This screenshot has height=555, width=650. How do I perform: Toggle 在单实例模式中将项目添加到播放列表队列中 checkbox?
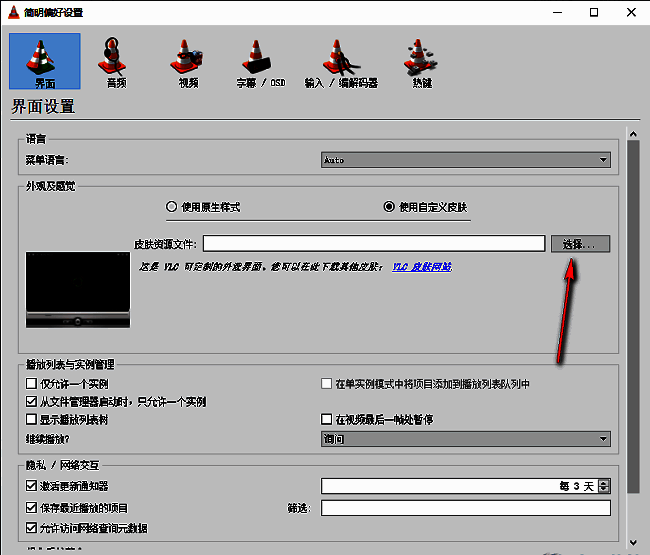[327, 383]
